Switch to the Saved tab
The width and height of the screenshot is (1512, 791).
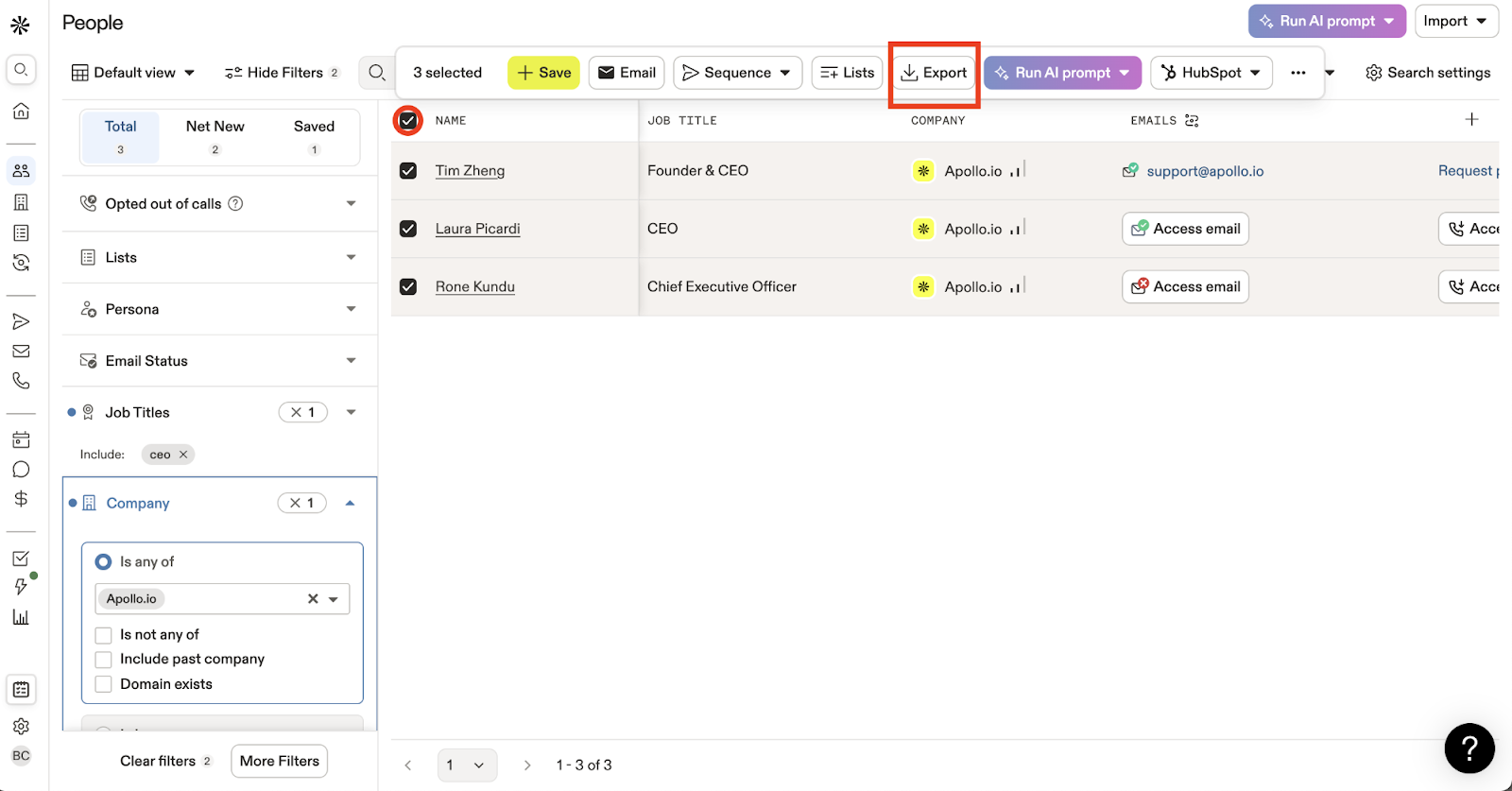click(314, 137)
